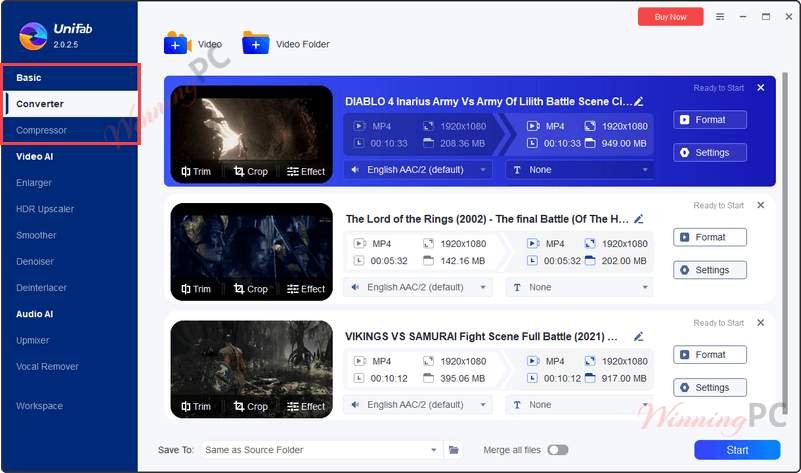Expand audio track dropdown for DIABLO 4
801x473 pixels.
click(x=418, y=170)
